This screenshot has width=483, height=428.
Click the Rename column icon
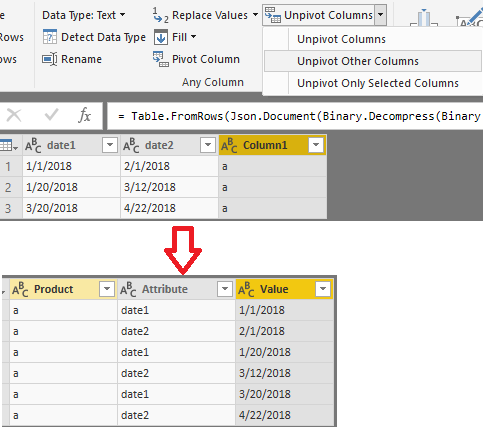click(50, 59)
